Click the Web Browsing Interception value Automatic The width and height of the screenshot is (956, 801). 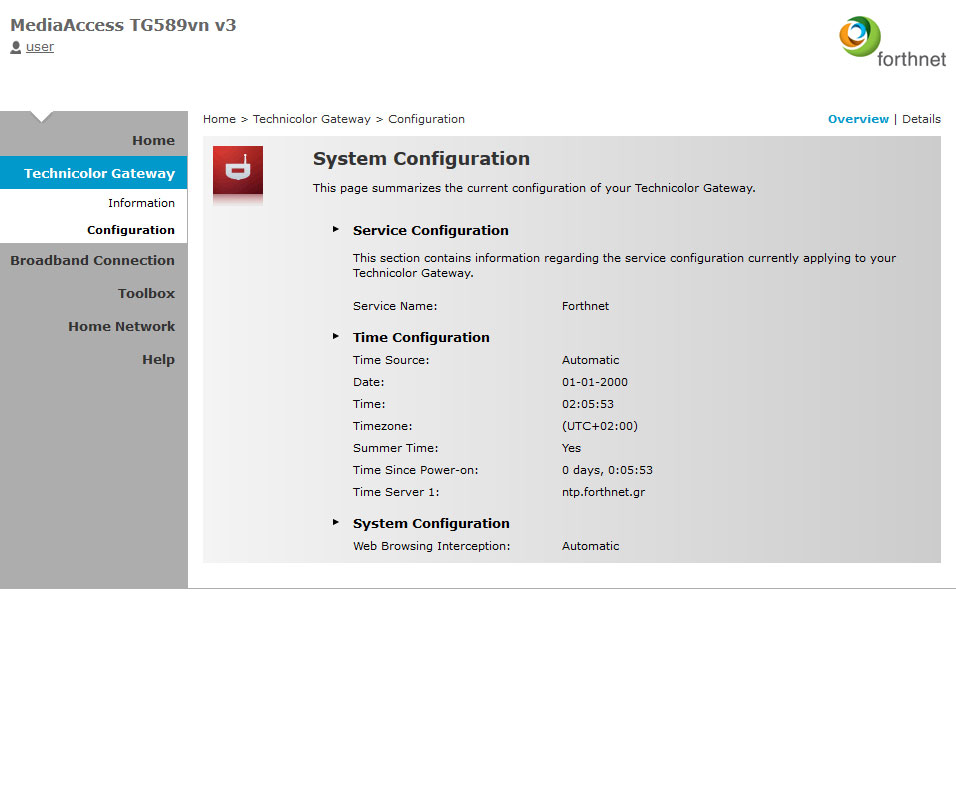coord(590,546)
